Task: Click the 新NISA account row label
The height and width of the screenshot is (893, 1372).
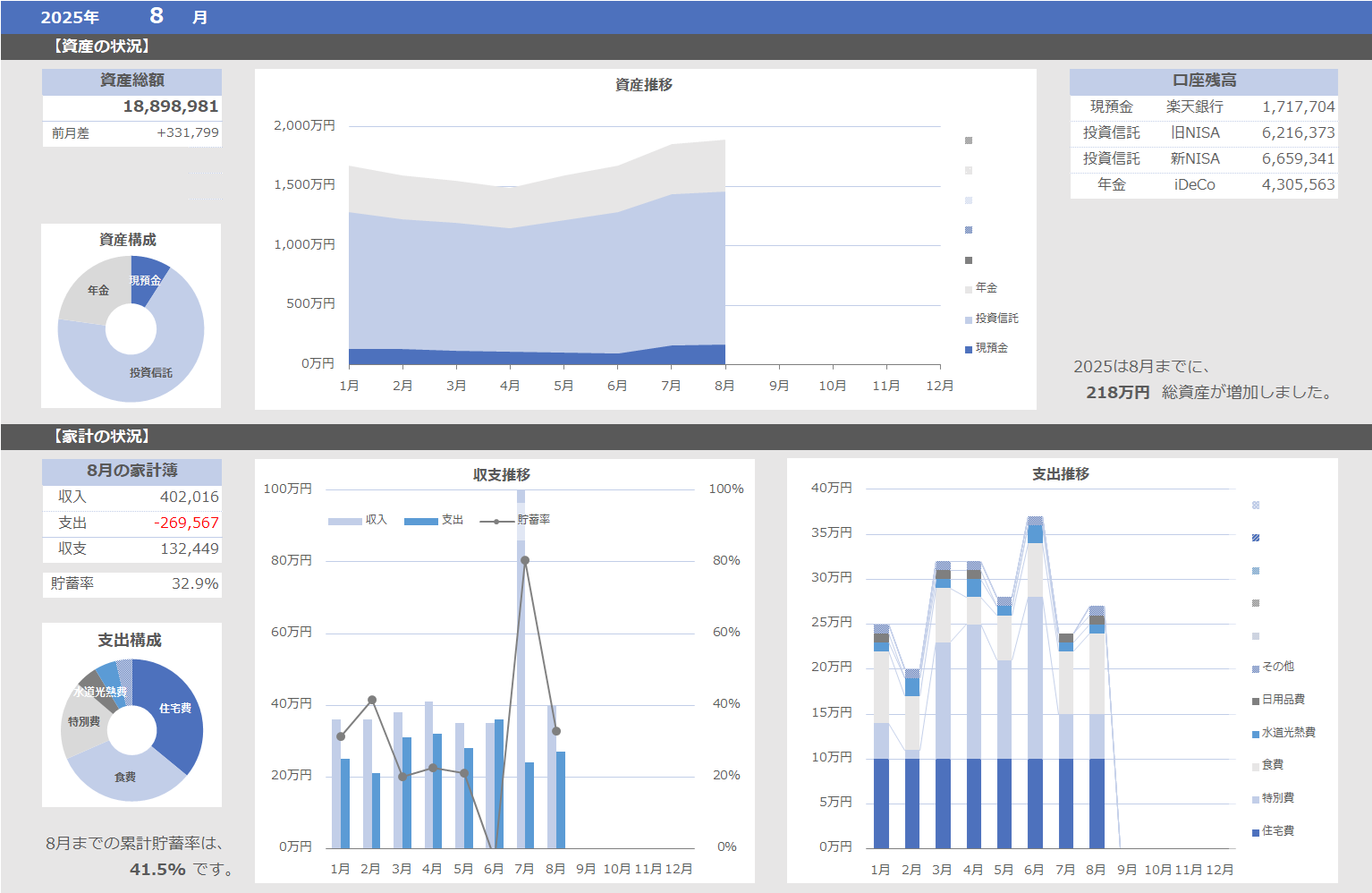Action: pos(1195,158)
